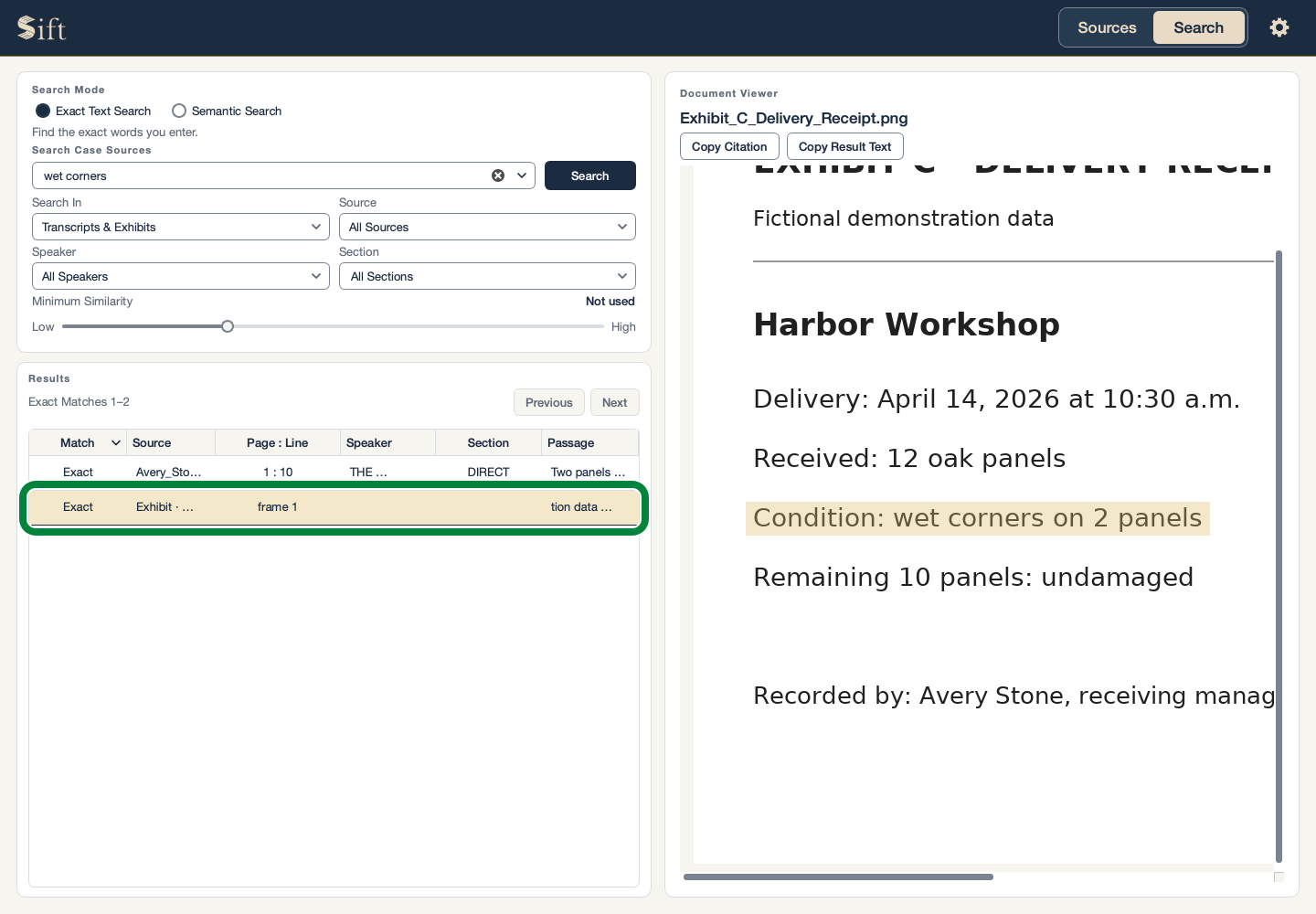Click the highlighted Condition: wet corners line

pos(977,518)
